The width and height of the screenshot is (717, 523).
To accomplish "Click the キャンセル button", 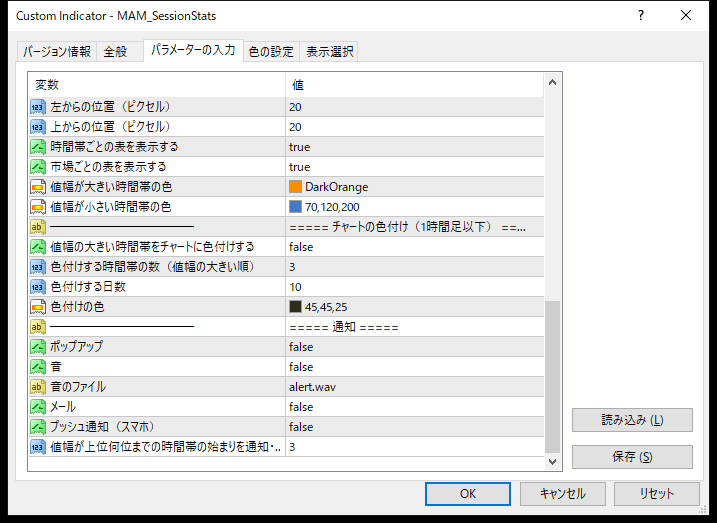I will coord(562,494).
